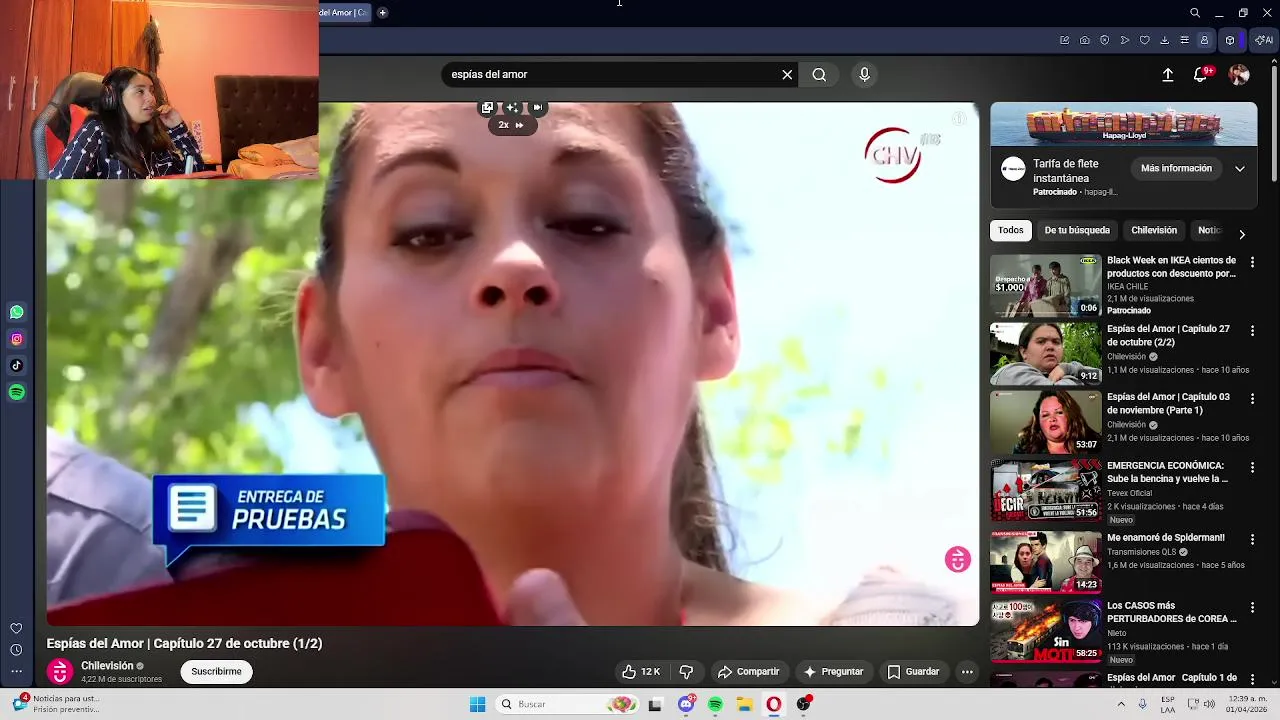Open options for CASOS más PERTURBADORES video
Screen dimensions: 1280x720
[1252, 607]
